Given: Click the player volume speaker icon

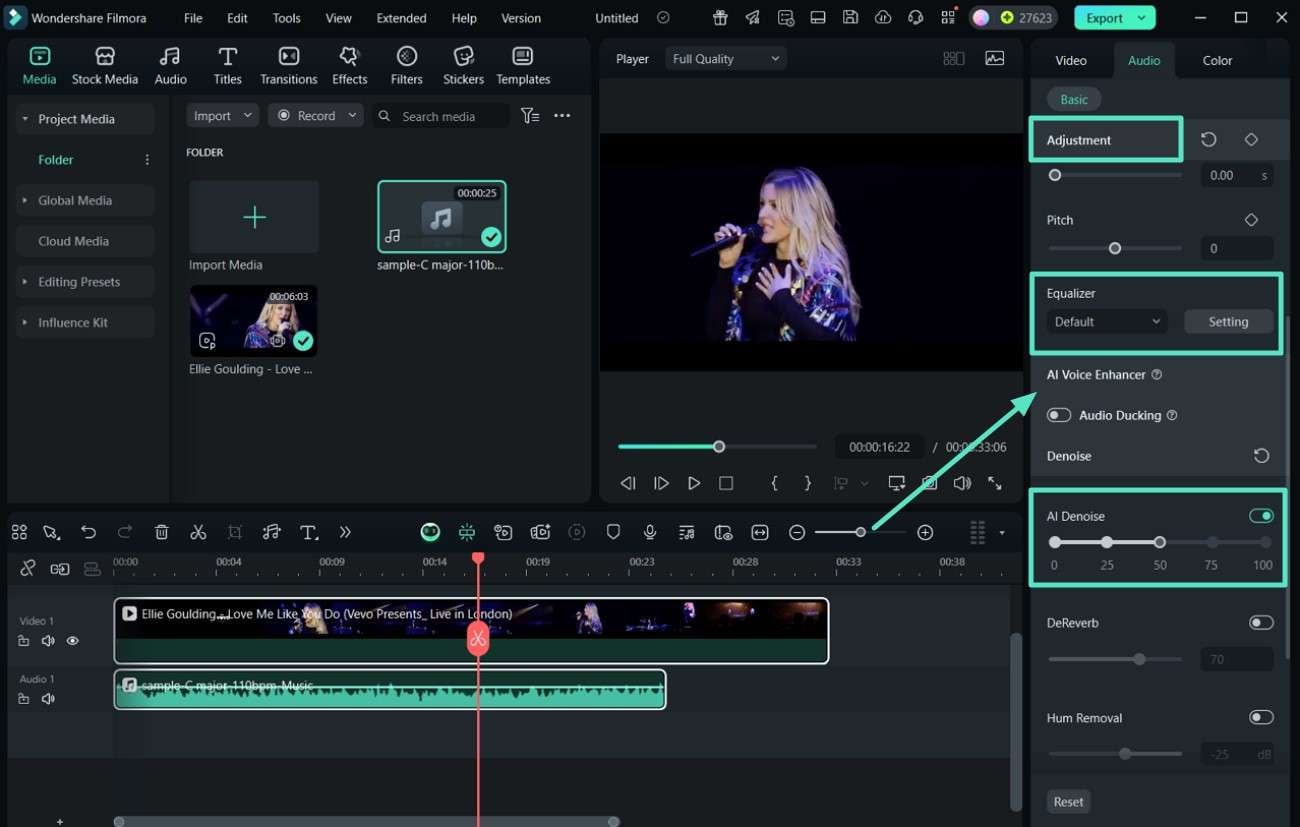Looking at the screenshot, I should click(x=962, y=483).
